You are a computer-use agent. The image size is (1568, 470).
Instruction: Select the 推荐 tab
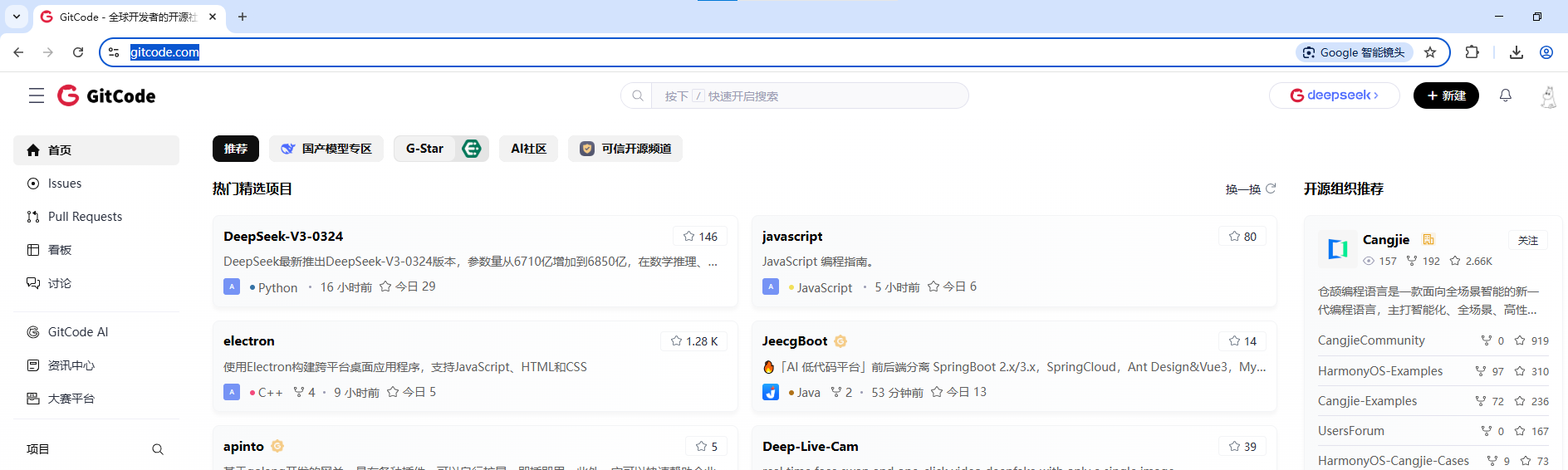click(x=236, y=149)
